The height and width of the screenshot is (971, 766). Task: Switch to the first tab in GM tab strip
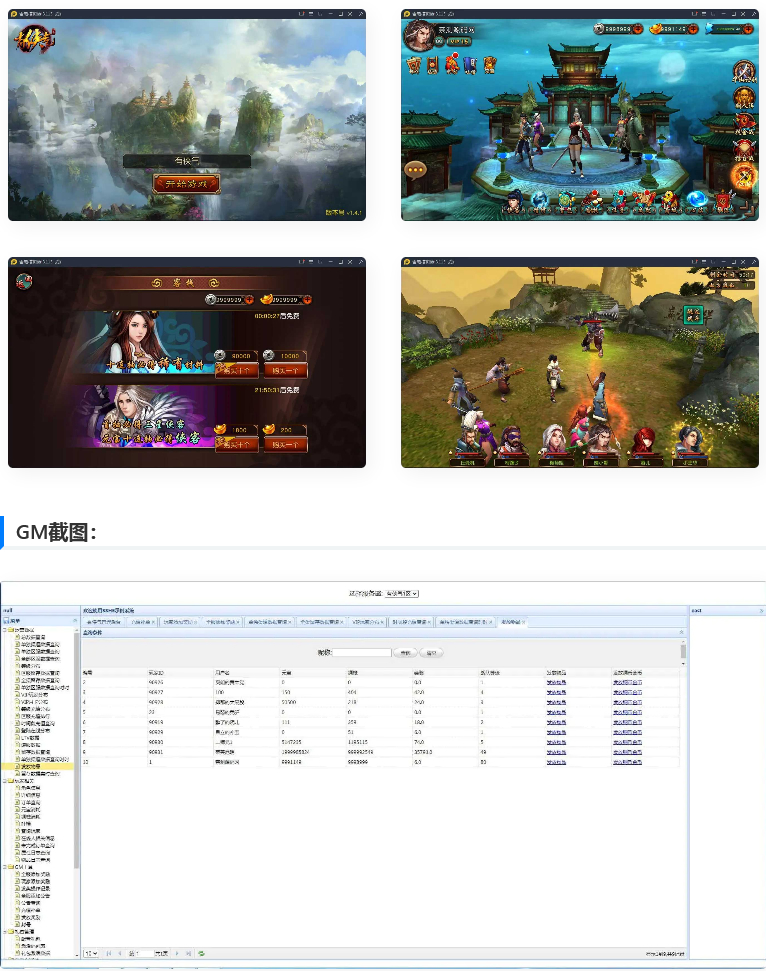click(103, 621)
